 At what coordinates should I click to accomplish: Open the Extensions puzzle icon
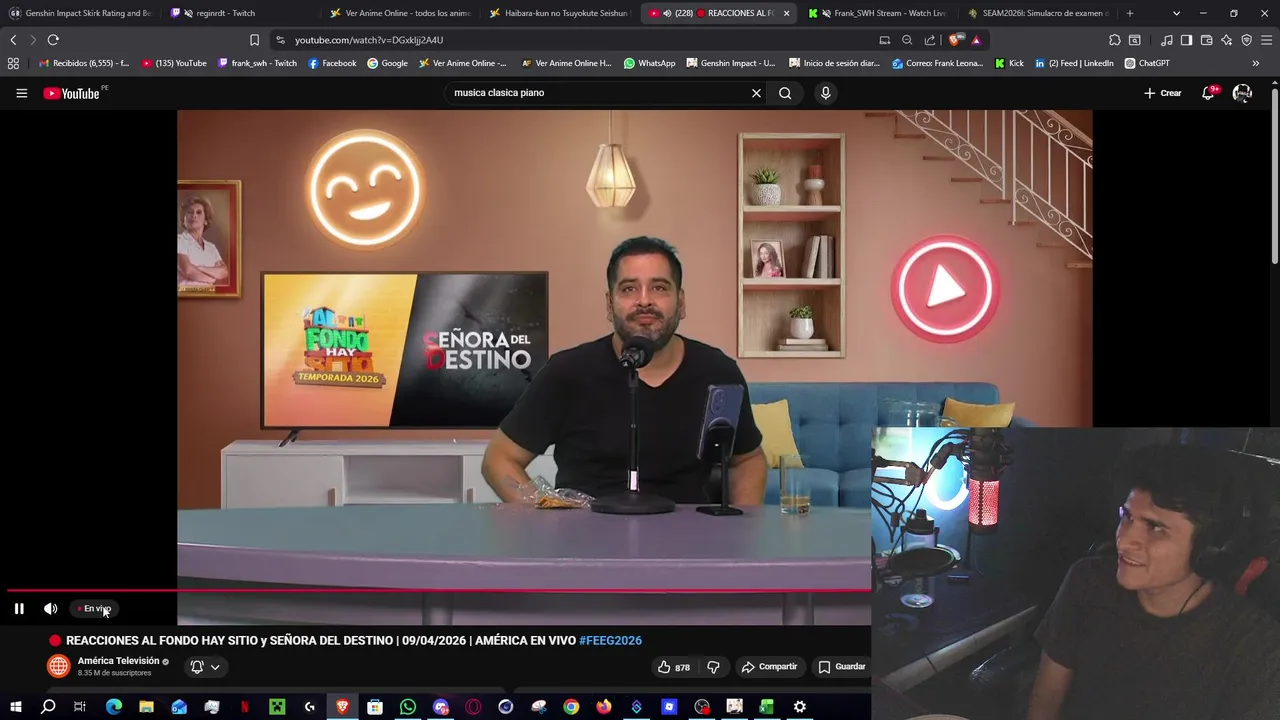pyautogui.click(x=1115, y=40)
